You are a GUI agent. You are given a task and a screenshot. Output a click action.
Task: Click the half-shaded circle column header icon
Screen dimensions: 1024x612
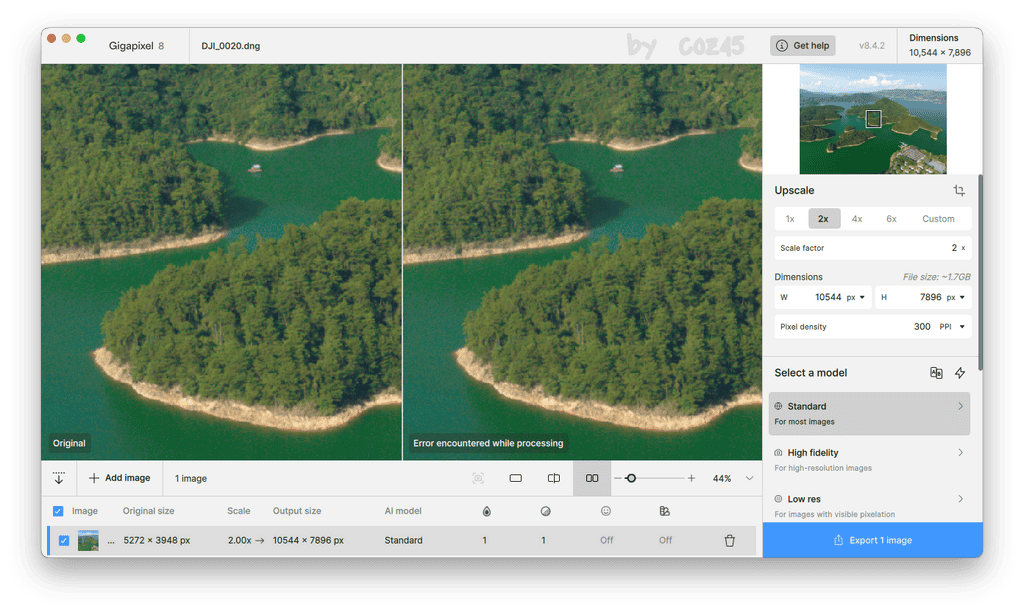coord(545,511)
